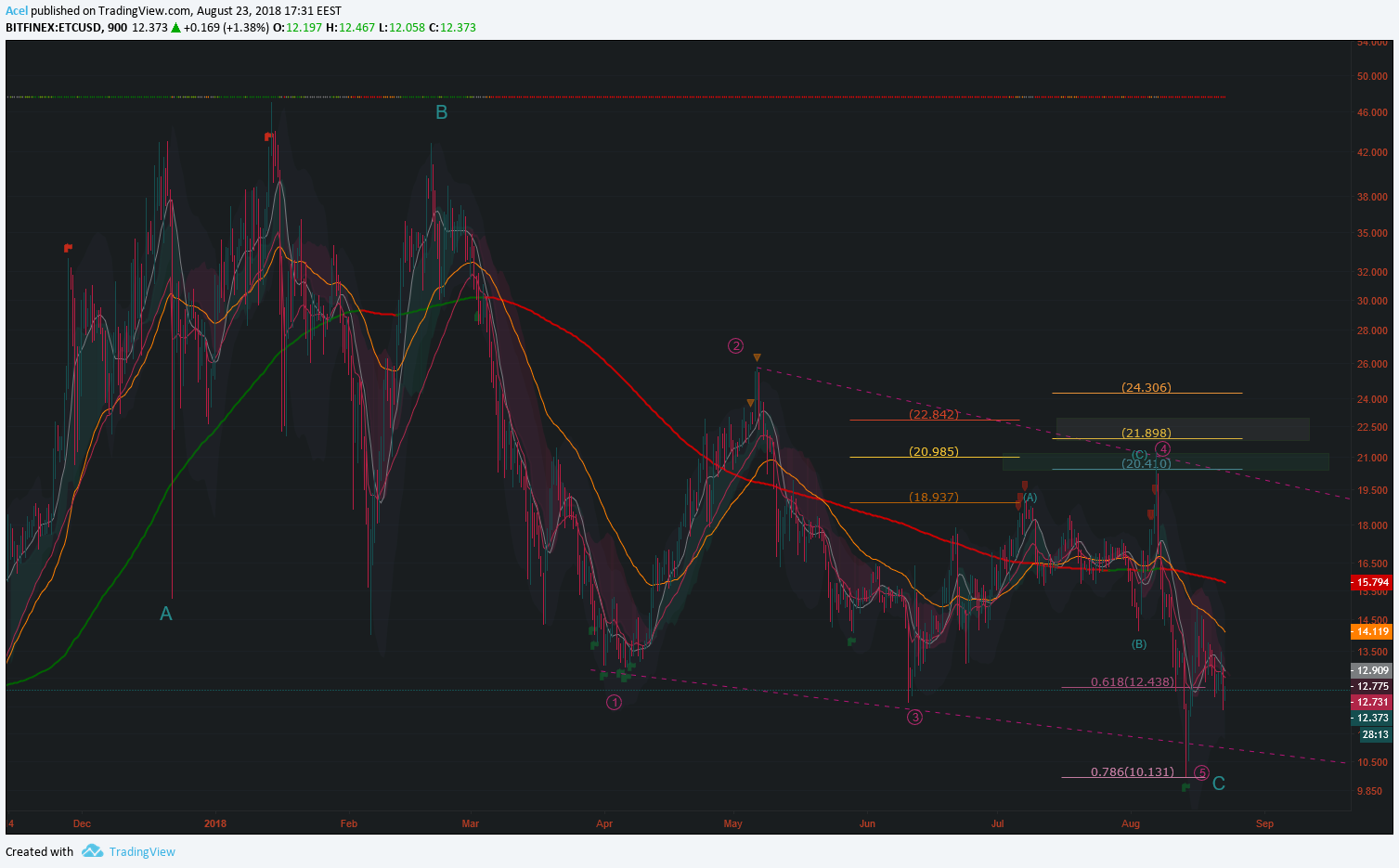Viewport: 1399px width, 868px height.
Task: Click the (20.410) level label
Action: (1146, 463)
